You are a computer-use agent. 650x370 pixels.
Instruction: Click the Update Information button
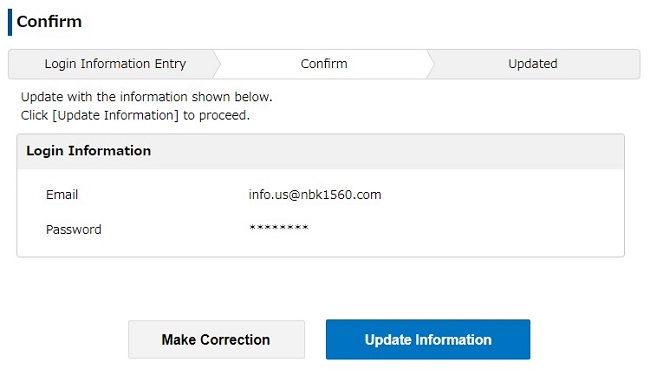pyautogui.click(x=428, y=339)
